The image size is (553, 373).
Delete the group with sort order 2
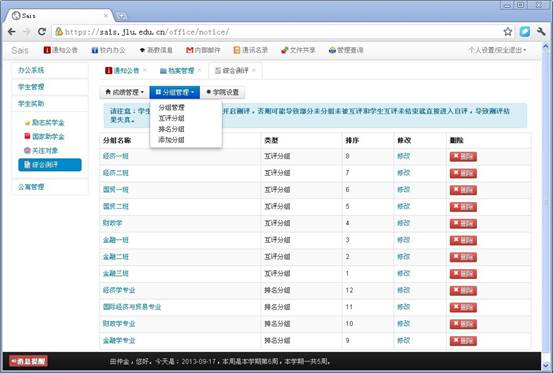(463, 257)
